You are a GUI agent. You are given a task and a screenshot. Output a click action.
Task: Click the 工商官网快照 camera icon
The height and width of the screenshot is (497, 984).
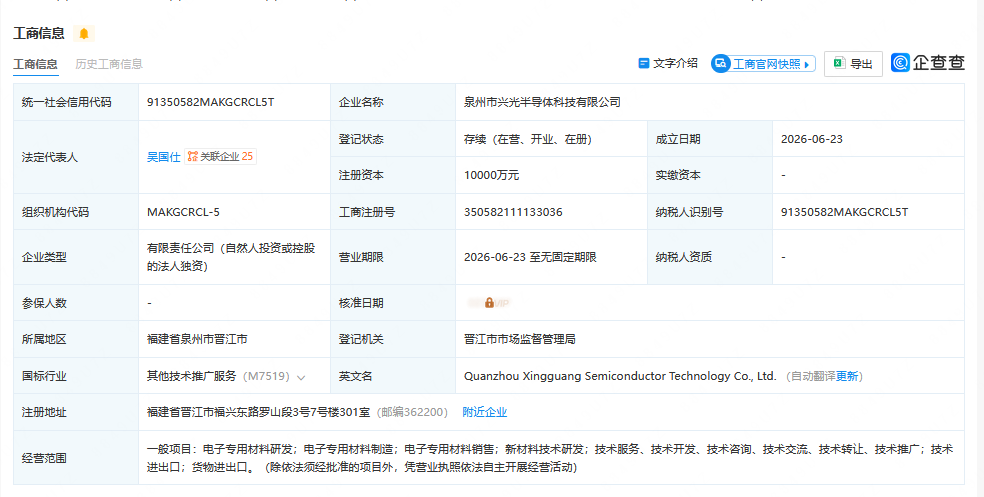tap(720, 63)
